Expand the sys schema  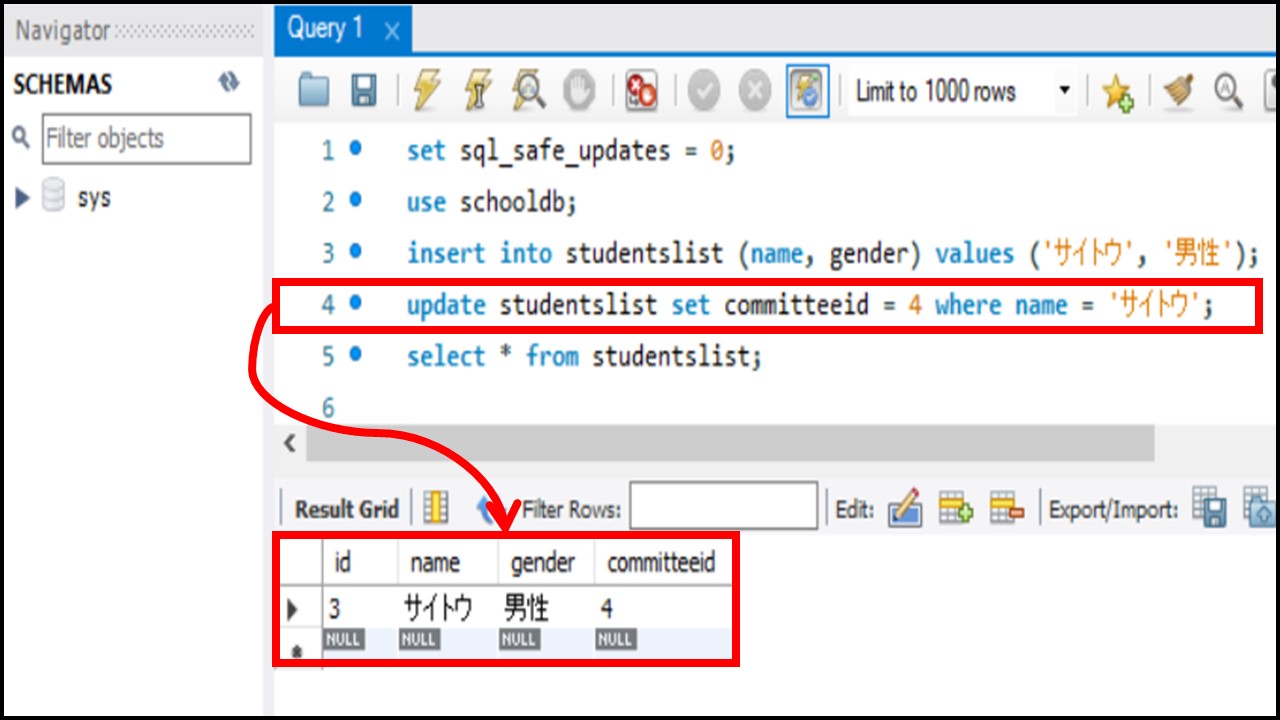click(23, 197)
